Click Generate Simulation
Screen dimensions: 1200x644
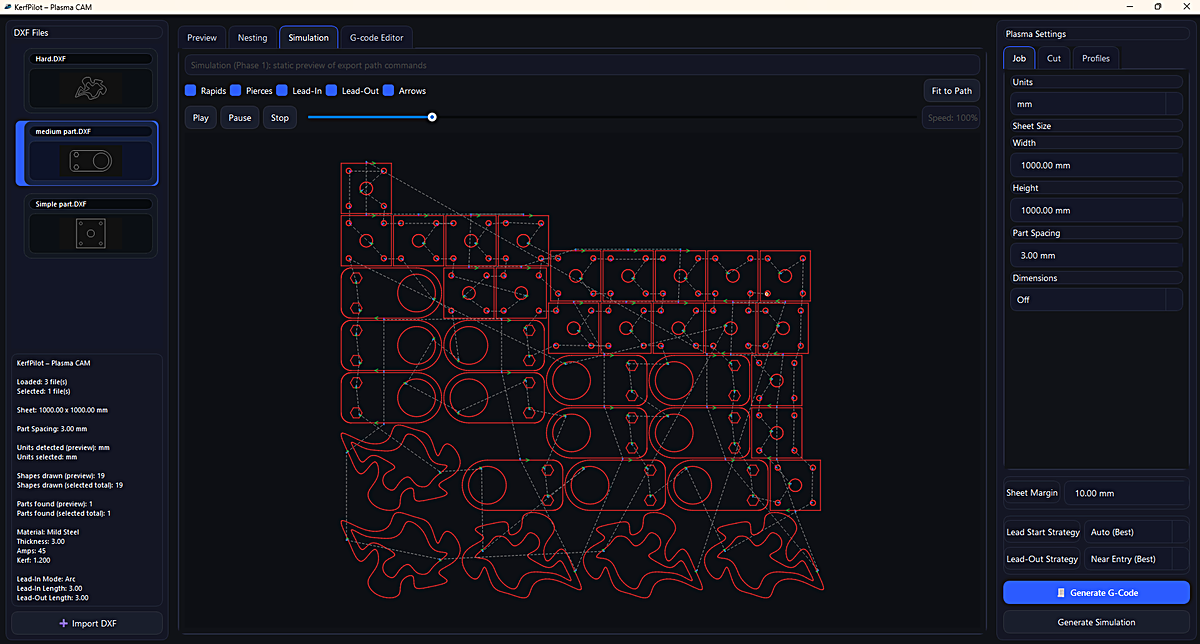tap(1096, 621)
